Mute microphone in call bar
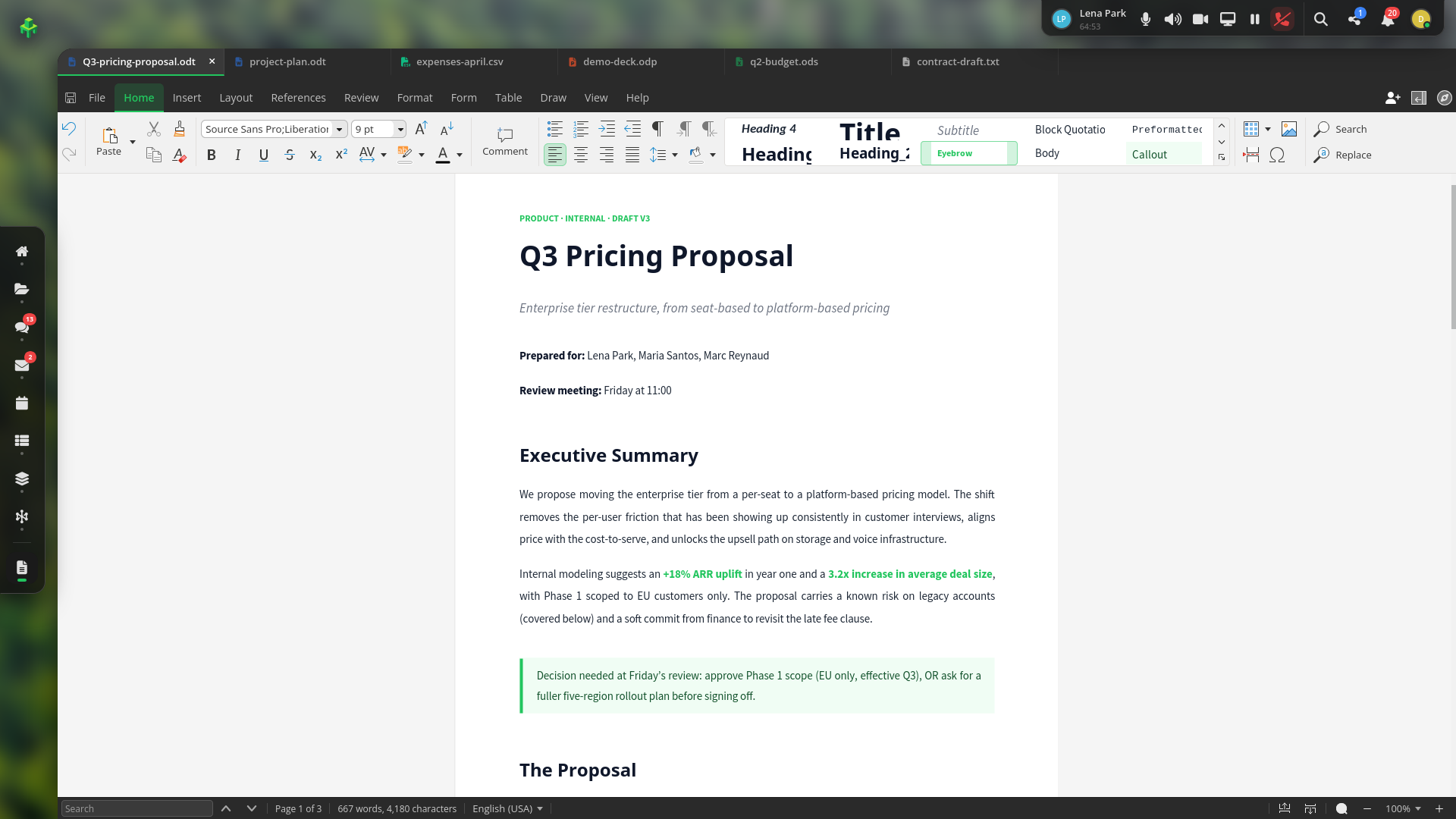 pyautogui.click(x=1146, y=19)
